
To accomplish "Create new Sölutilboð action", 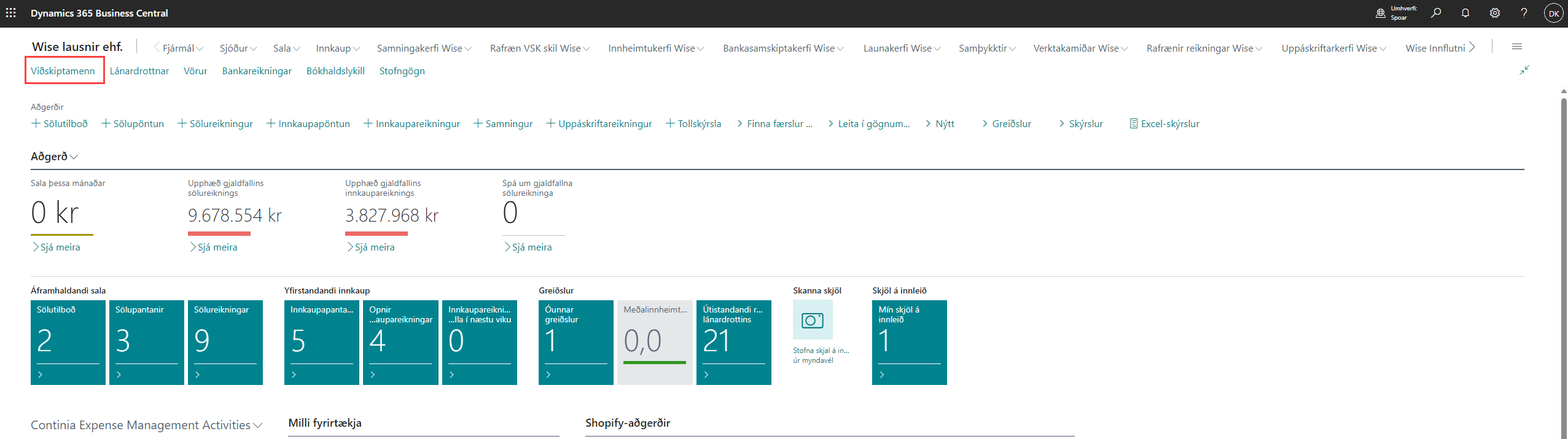I will 60,124.
